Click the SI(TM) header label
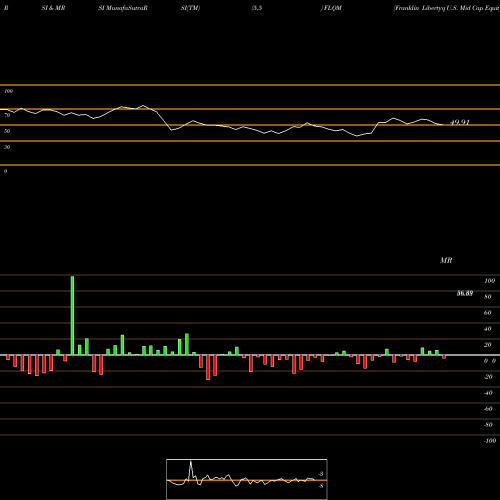Viewport: 500px width, 500px height. pos(190,8)
